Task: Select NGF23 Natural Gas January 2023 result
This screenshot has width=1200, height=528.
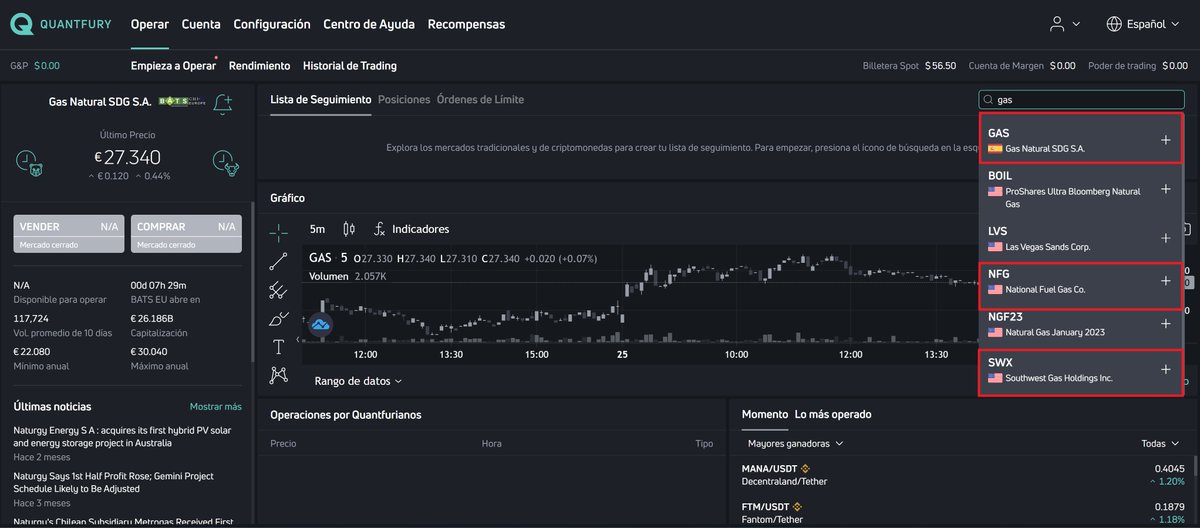Action: (x=1080, y=324)
